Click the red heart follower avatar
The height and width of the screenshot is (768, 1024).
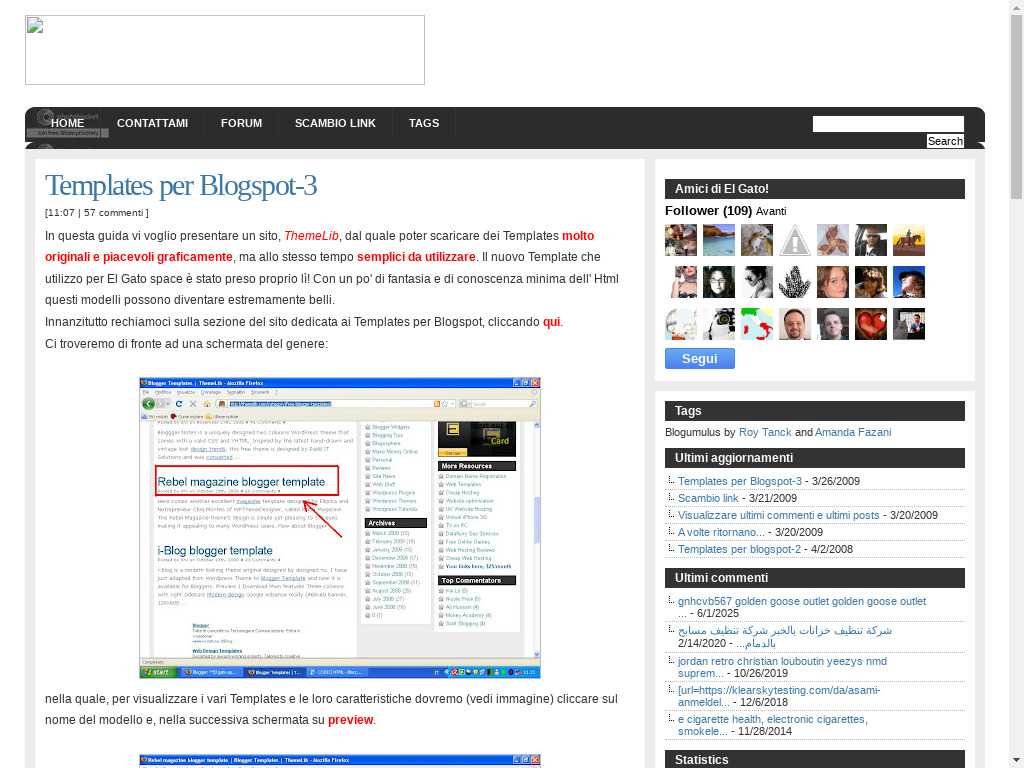(871, 324)
